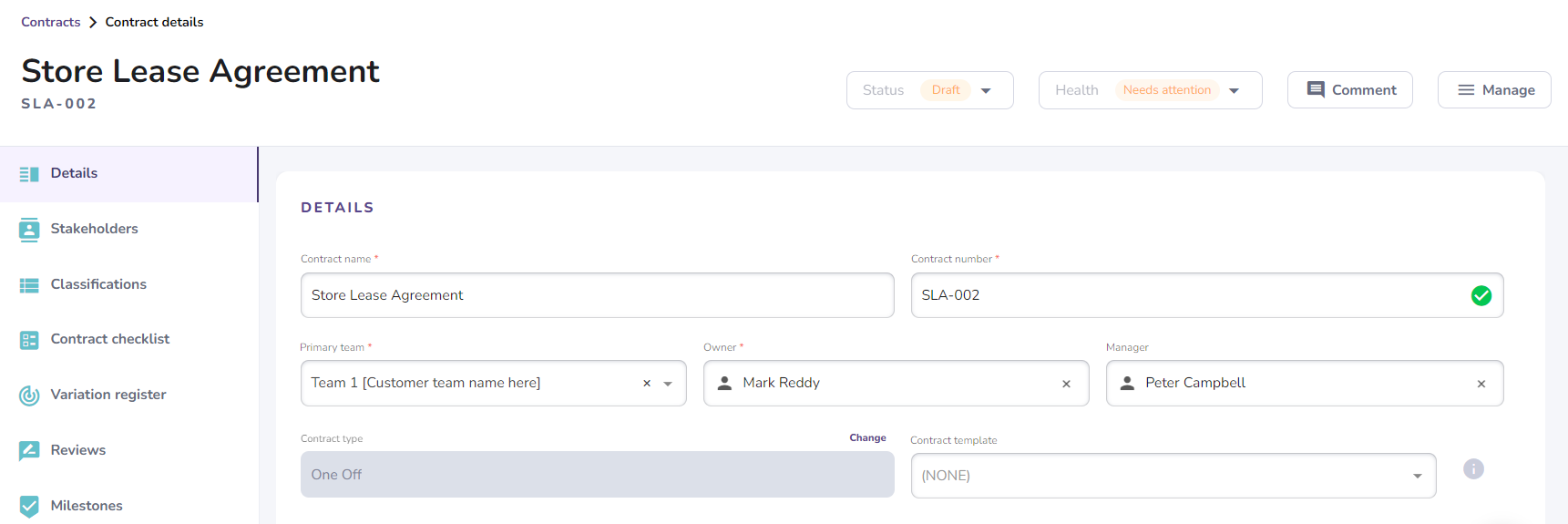Image resolution: width=1568 pixels, height=524 pixels.
Task: Open the Status Draft dropdown
Action: (x=985, y=90)
